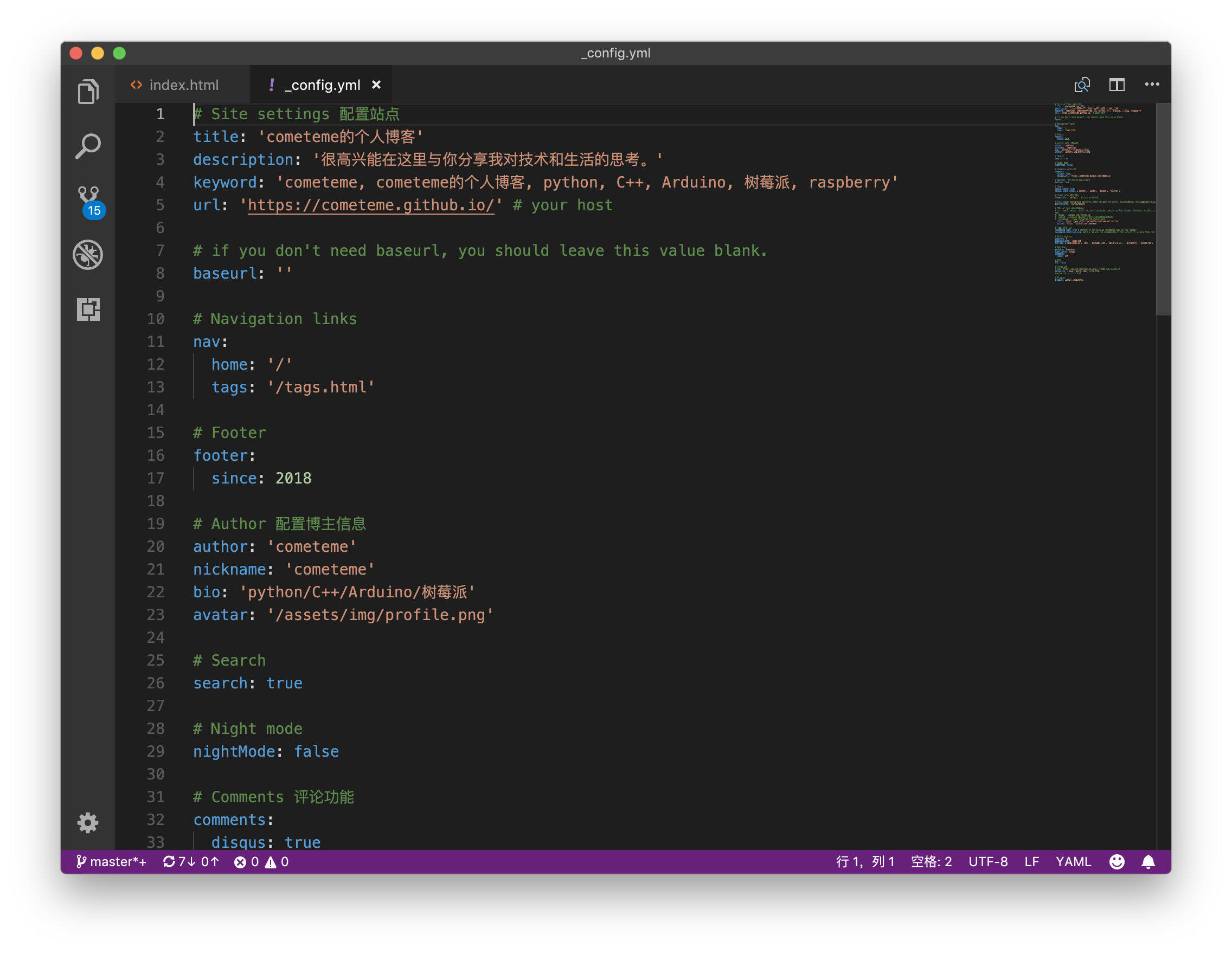Click the '# Night mode' comment
The width and height of the screenshot is (1232, 954).
(x=248, y=729)
